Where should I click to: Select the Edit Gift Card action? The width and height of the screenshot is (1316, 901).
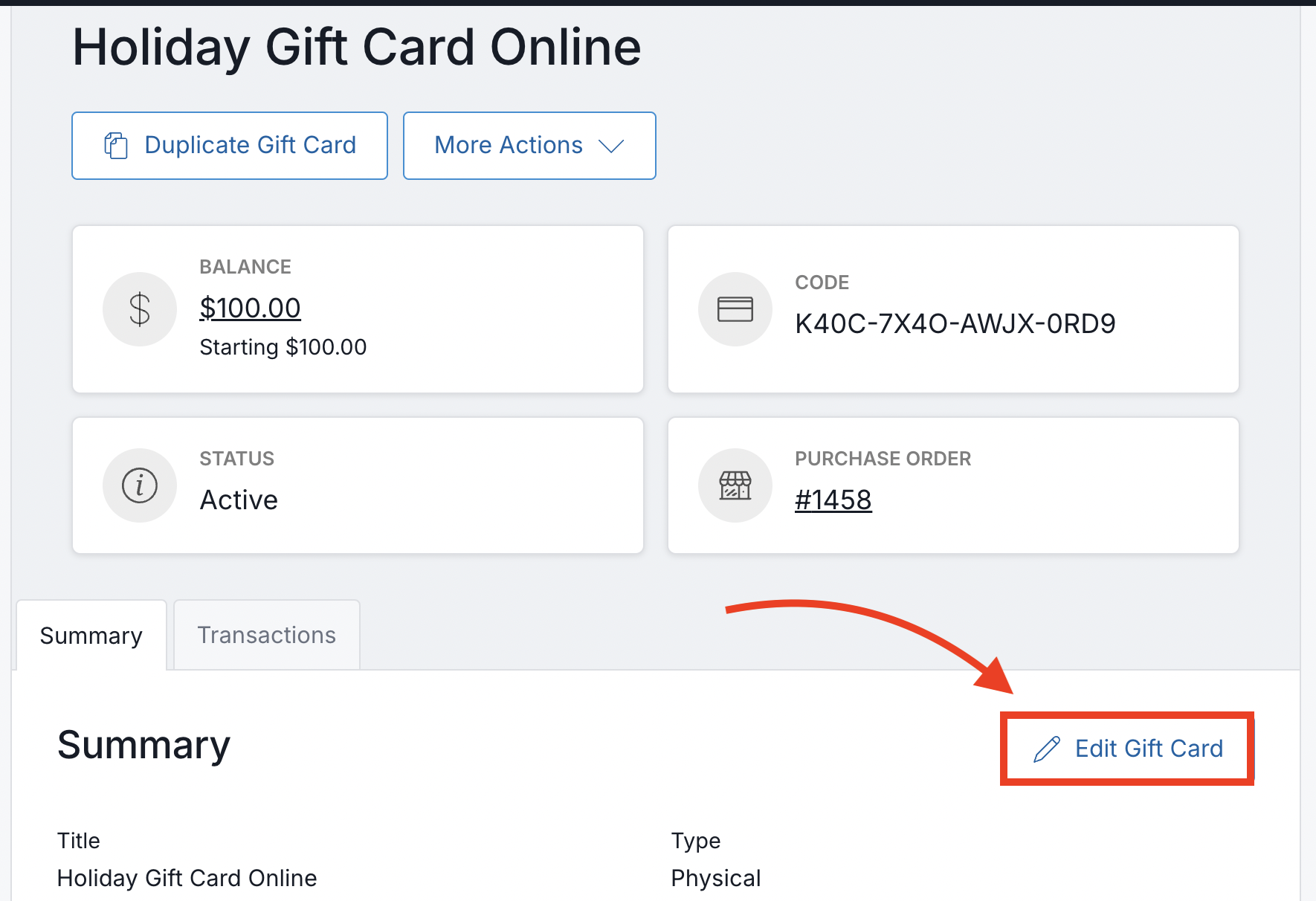(x=1125, y=749)
